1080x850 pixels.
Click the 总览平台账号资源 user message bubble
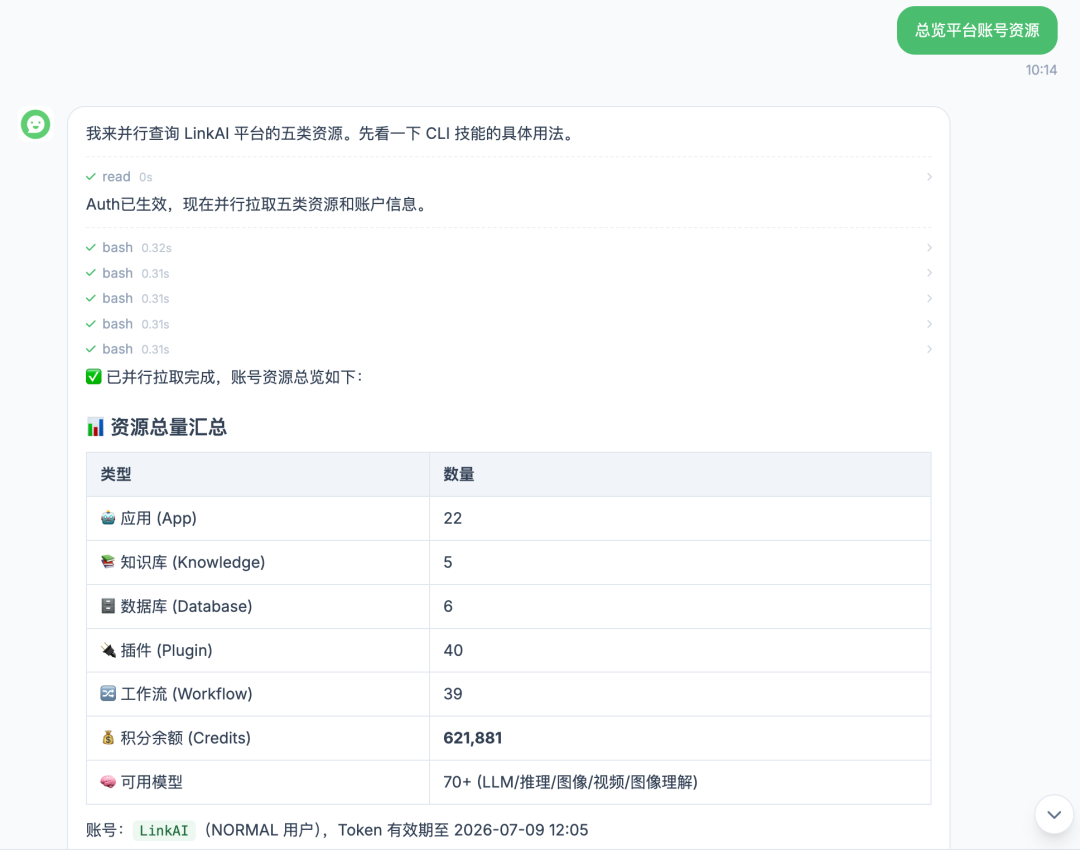click(977, 30)
